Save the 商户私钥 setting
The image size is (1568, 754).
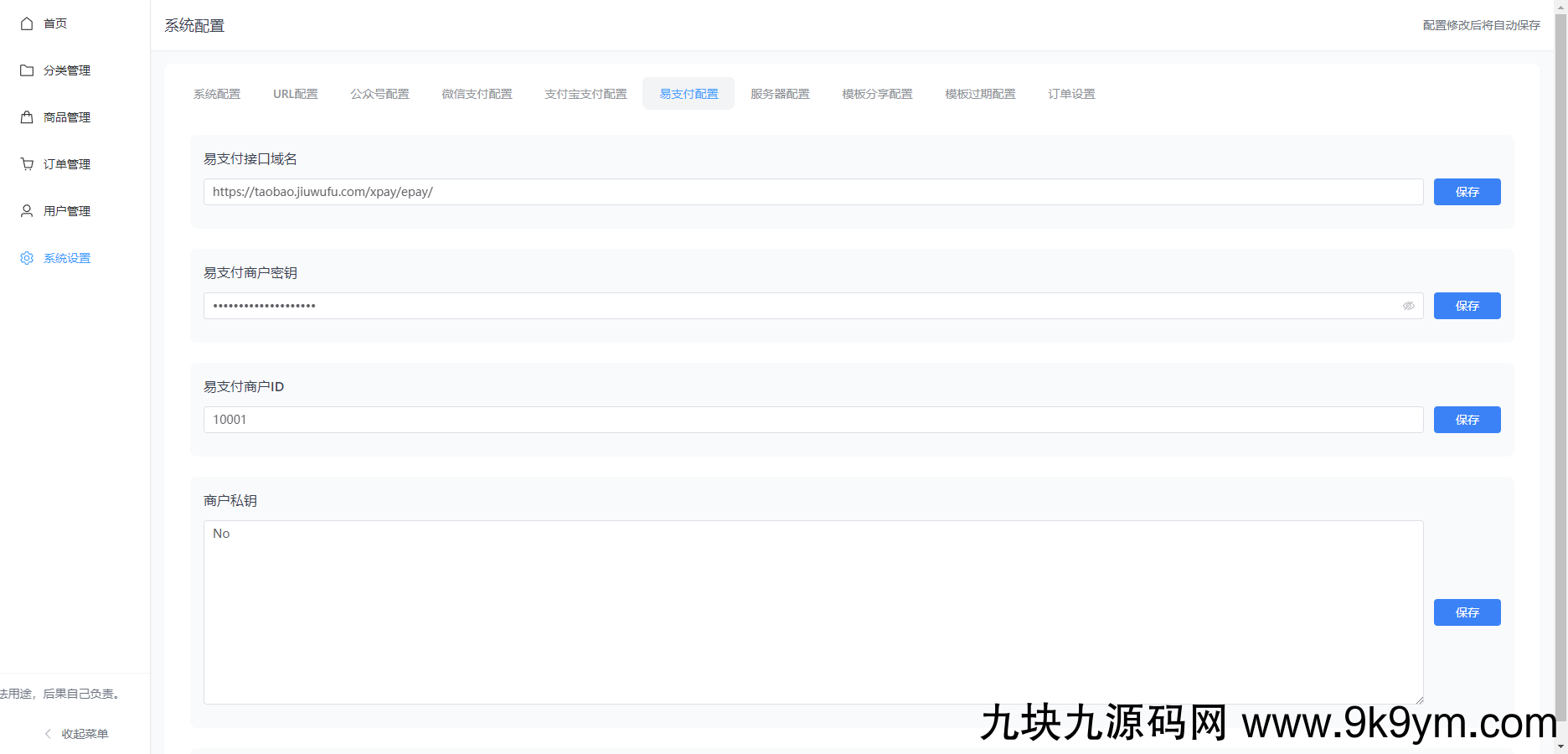[x=1467, y=612]
